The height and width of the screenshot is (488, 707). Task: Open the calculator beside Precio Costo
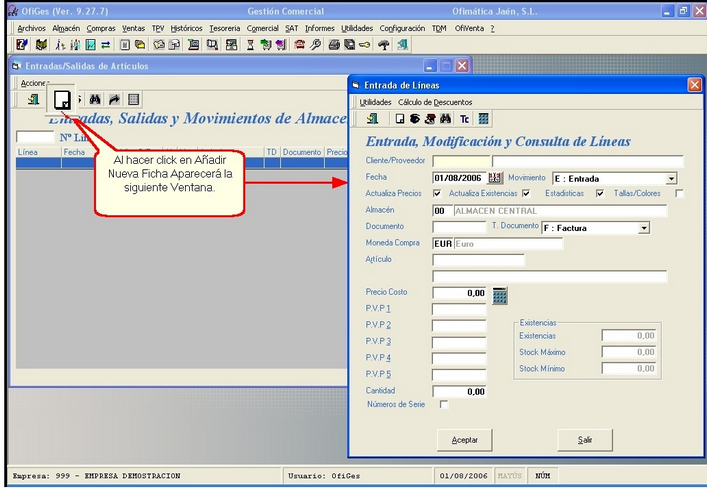tap(500, 295)
